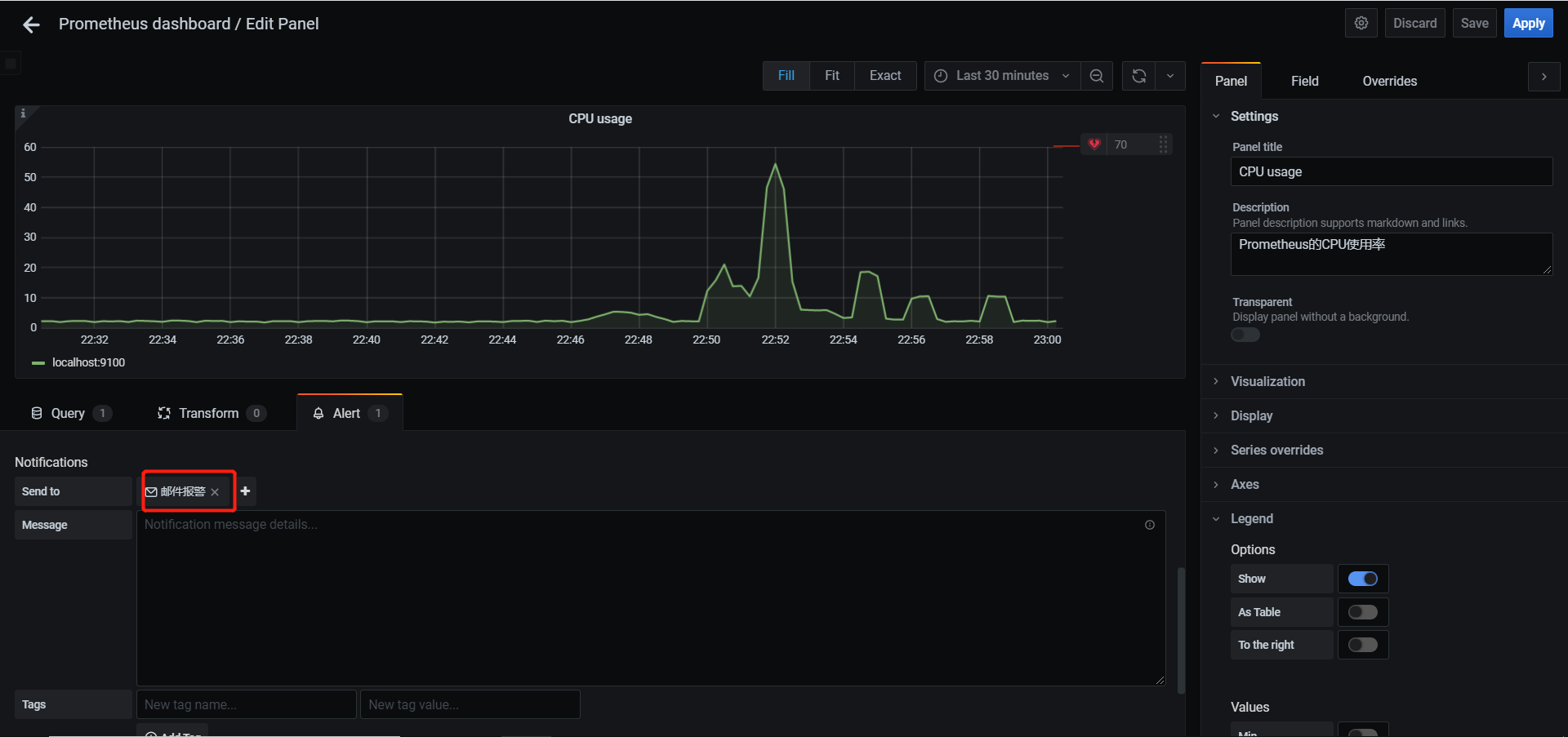Click the zoom out time range icon

pos(1097,76)
